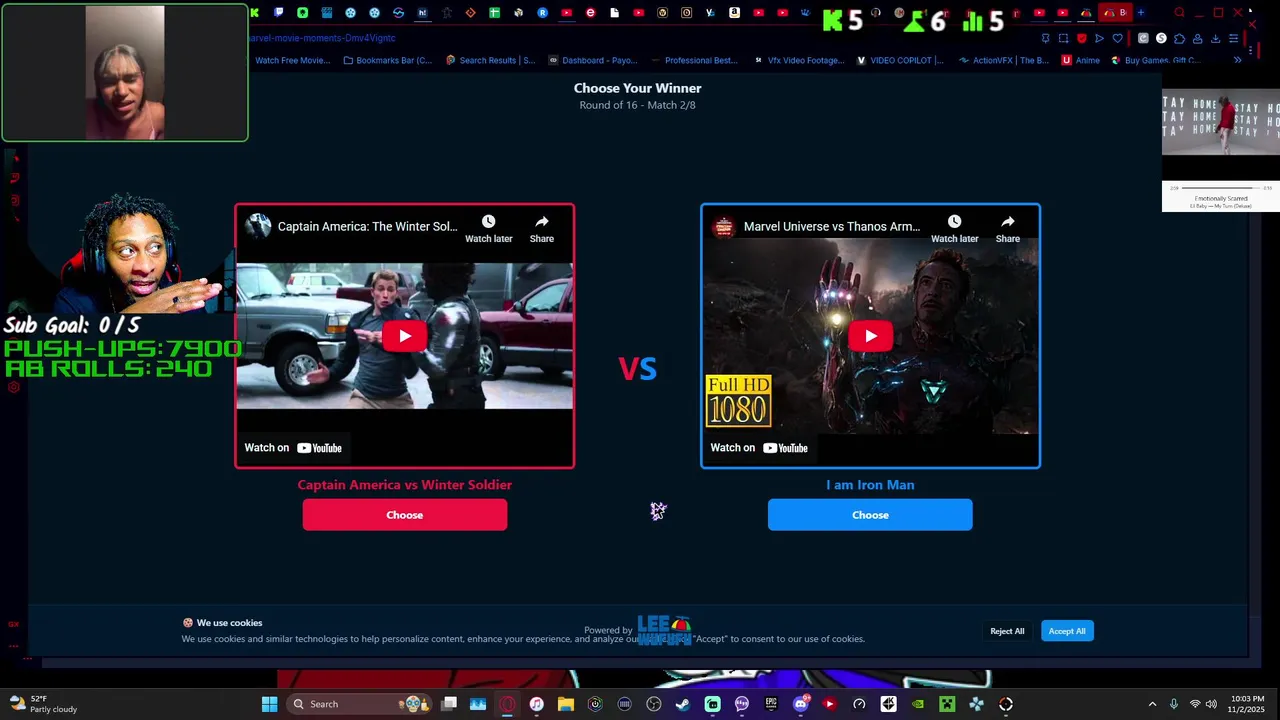This screenshot has width=1280, height=720.
Task: Open the browser profile icon
Action: click(x=1197, y=38)
